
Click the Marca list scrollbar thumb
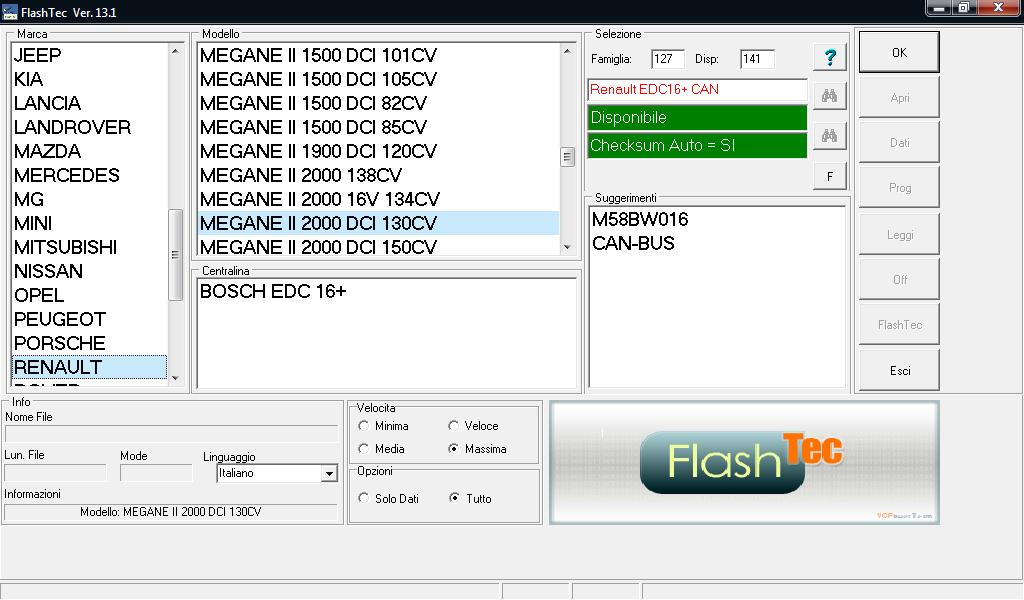175,255
